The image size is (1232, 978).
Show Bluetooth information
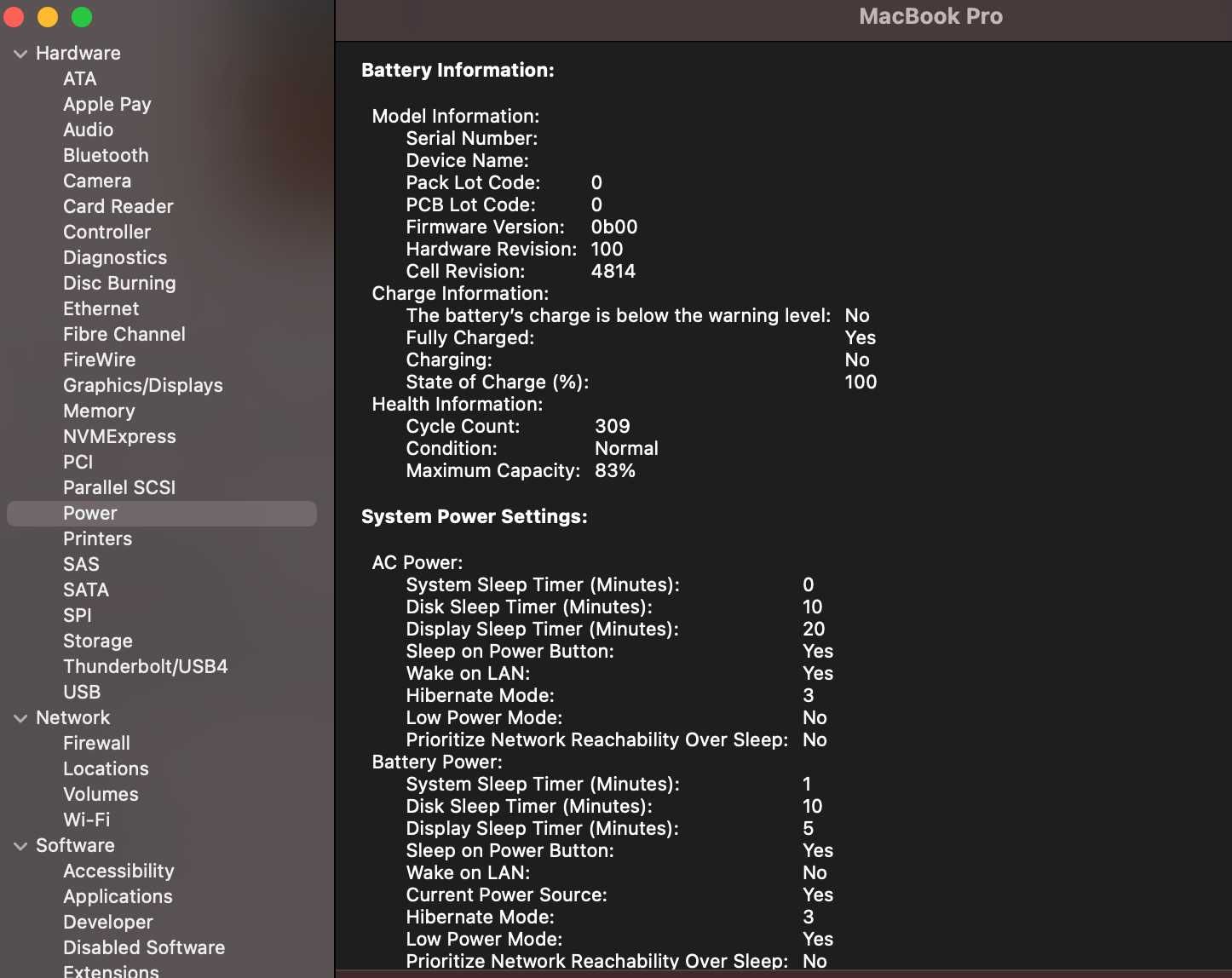106,155
